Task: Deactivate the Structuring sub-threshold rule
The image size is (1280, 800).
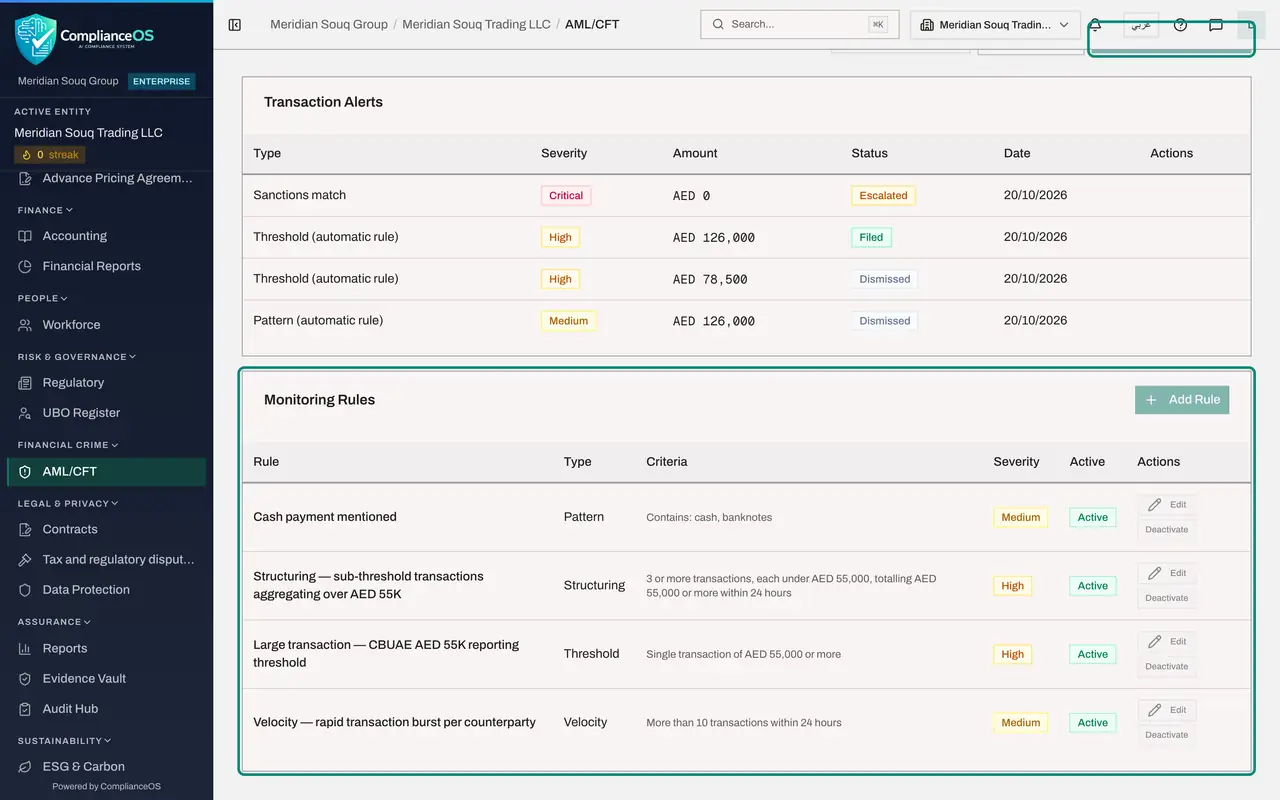Action: (x=1166, y=598)
